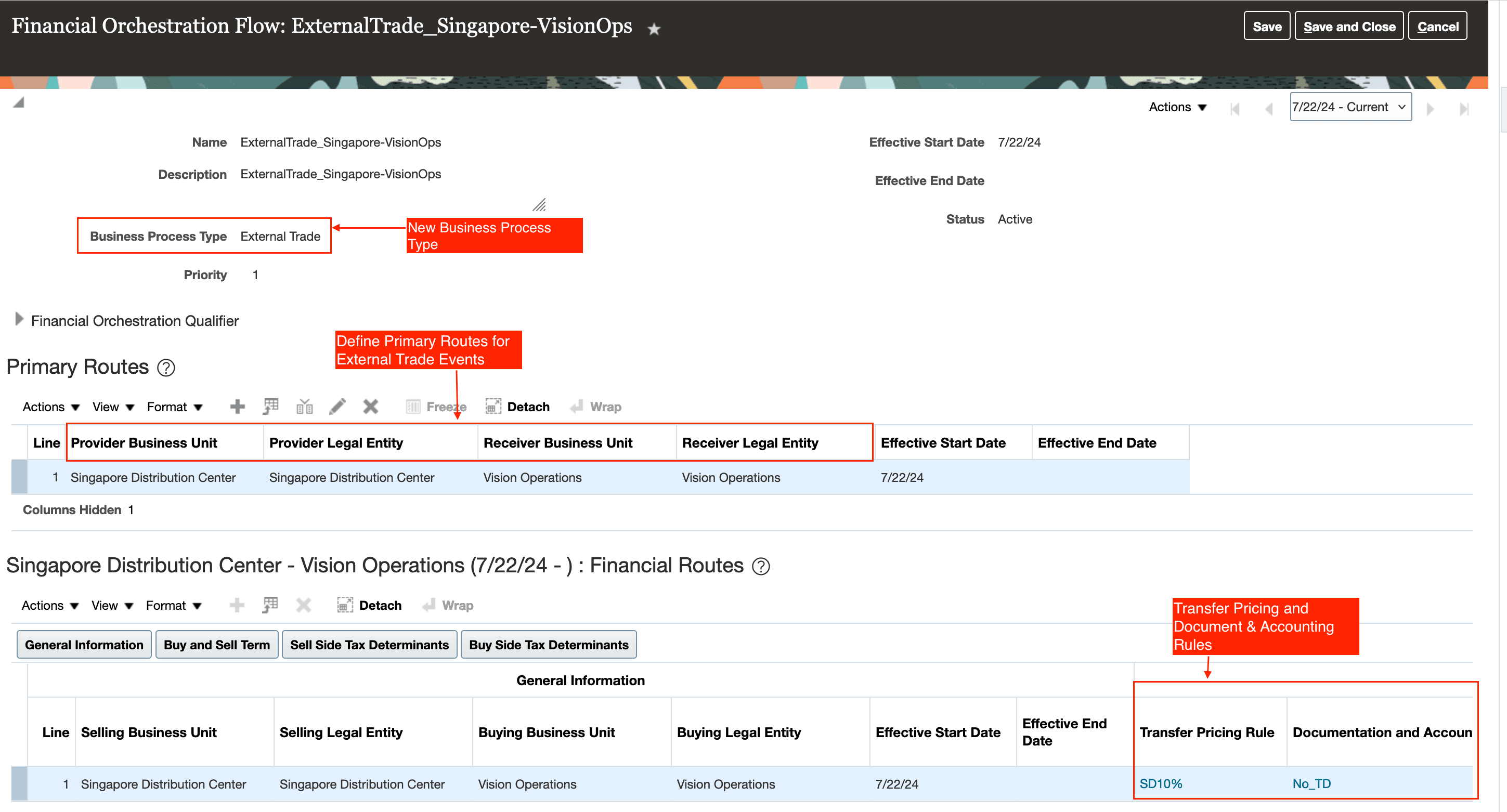Expand the Financial Orchestration Qualifier section
The width and height of the screenshot is (1507, 812).
click(19, 319)
